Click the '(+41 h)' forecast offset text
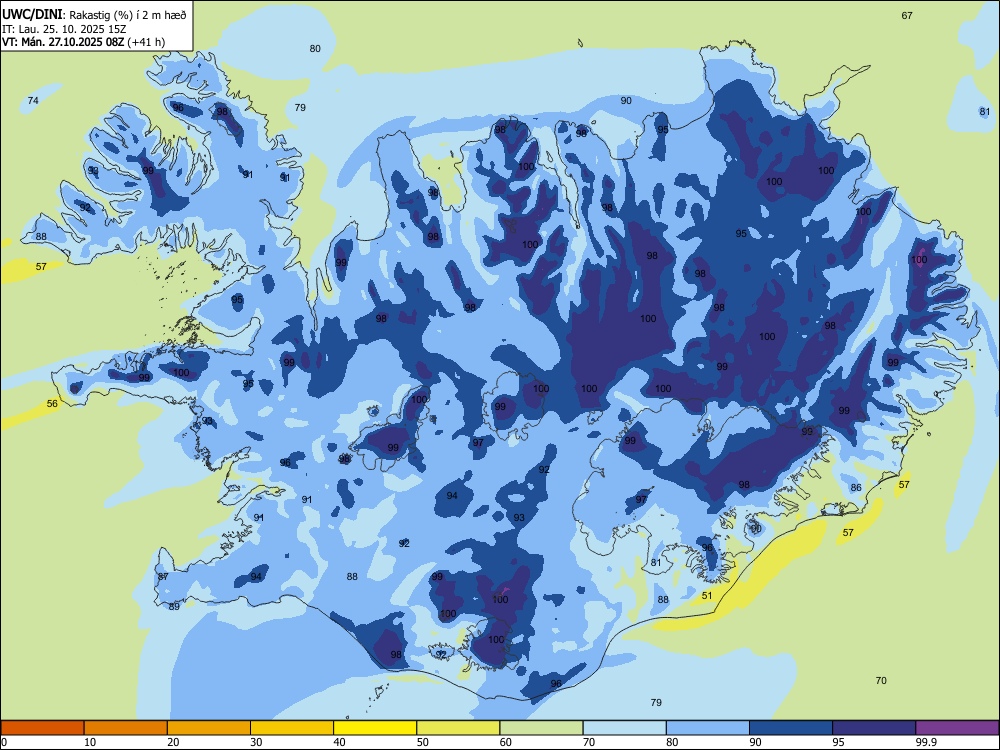The image size is (1000, 750). pyautogui.click(x=146, y=42)
